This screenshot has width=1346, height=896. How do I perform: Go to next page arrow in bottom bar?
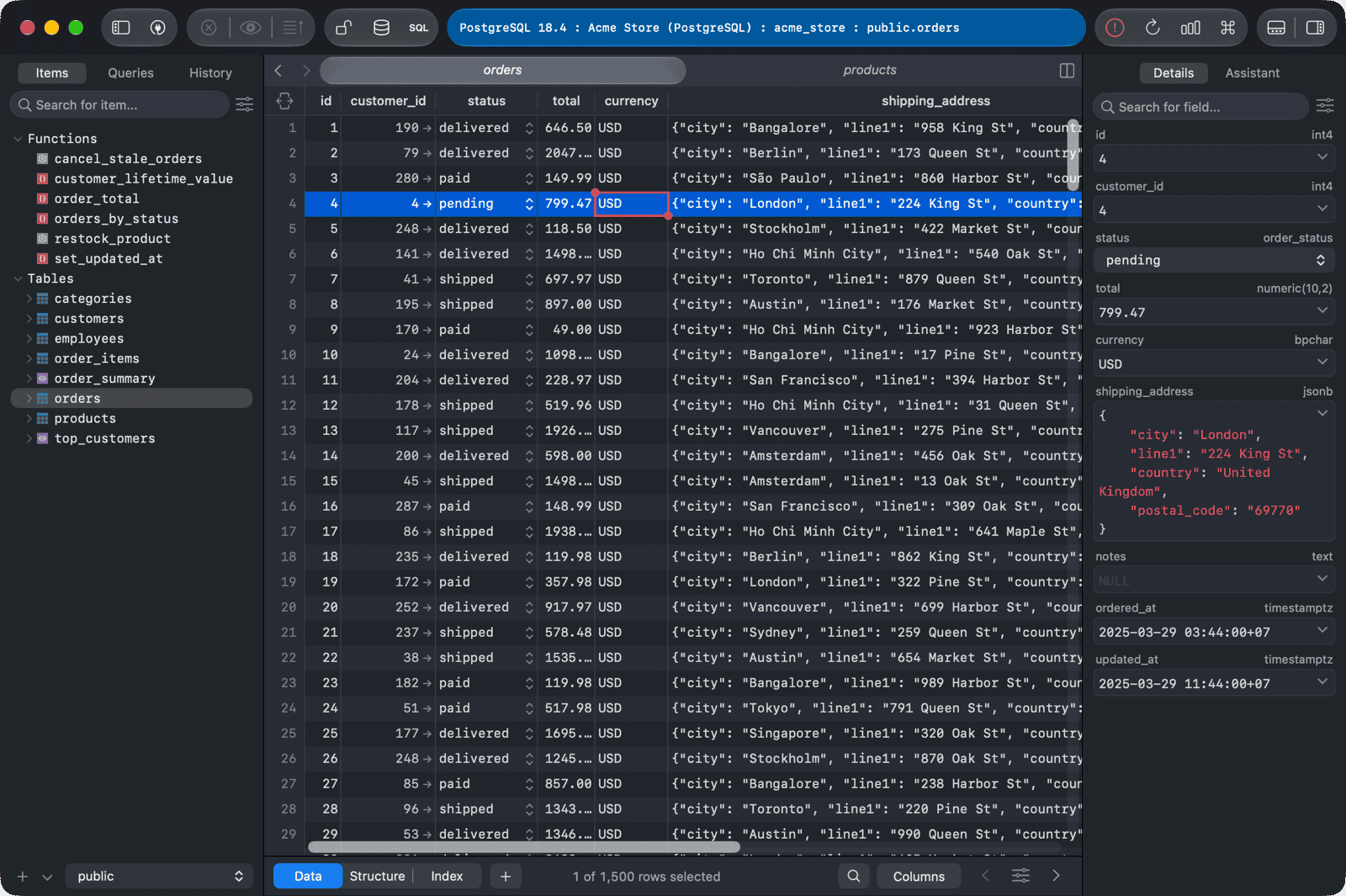tap(1056, 876)
